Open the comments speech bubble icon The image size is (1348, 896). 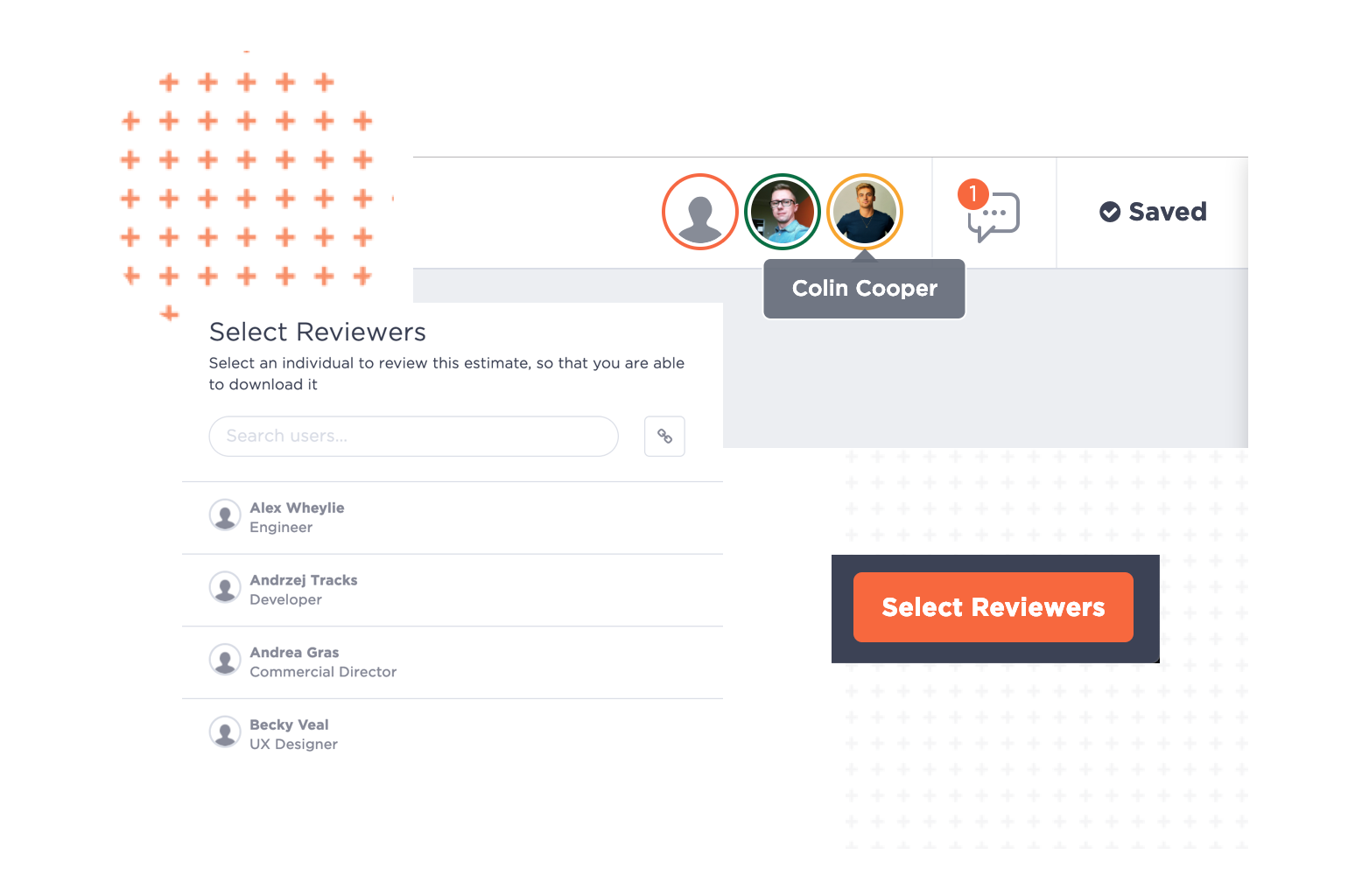(995, 216)
